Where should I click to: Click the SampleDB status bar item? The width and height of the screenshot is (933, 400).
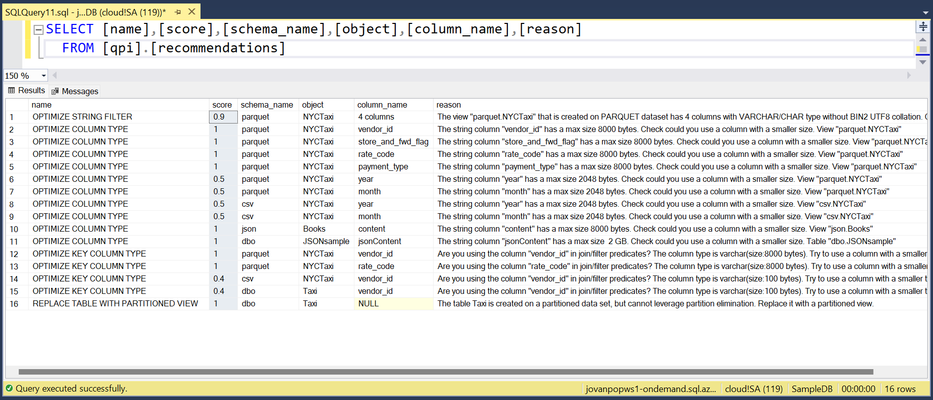(x=809, y=388)
